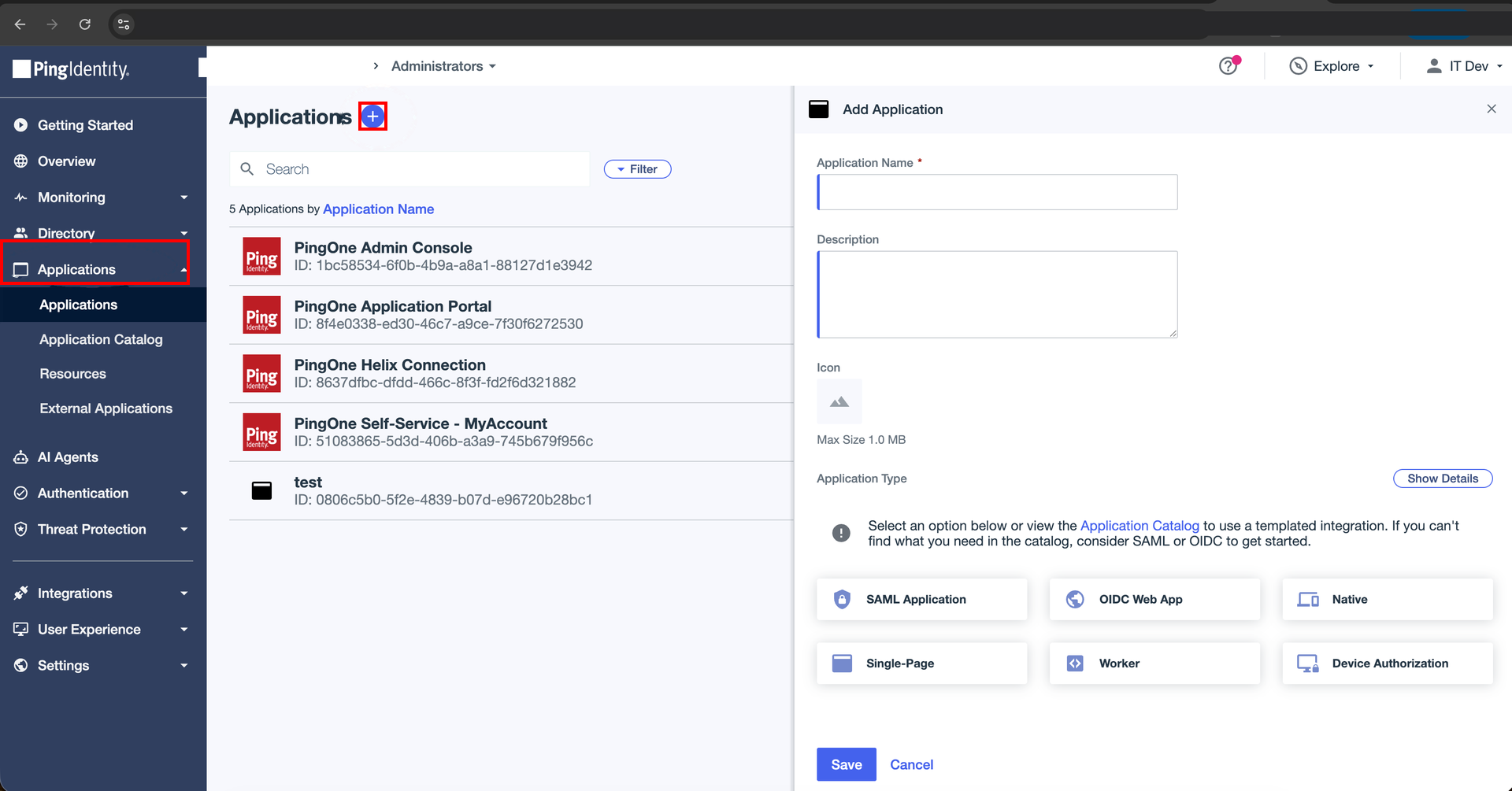Expand the Threat Protection menu arrow
The image size is (1512, 791).
click(184, 530)
